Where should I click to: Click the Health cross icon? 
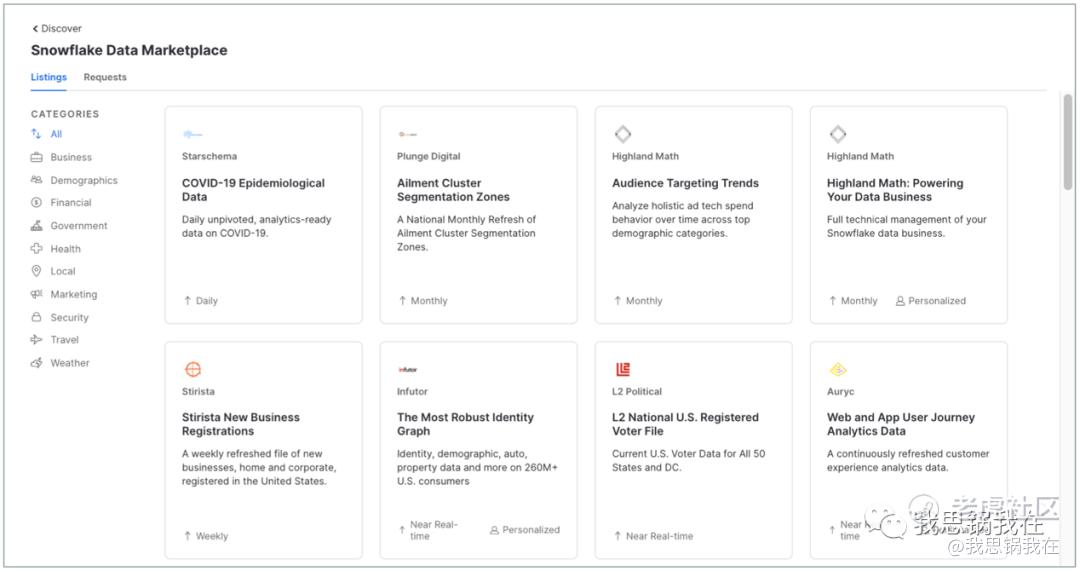click(37, 248)
